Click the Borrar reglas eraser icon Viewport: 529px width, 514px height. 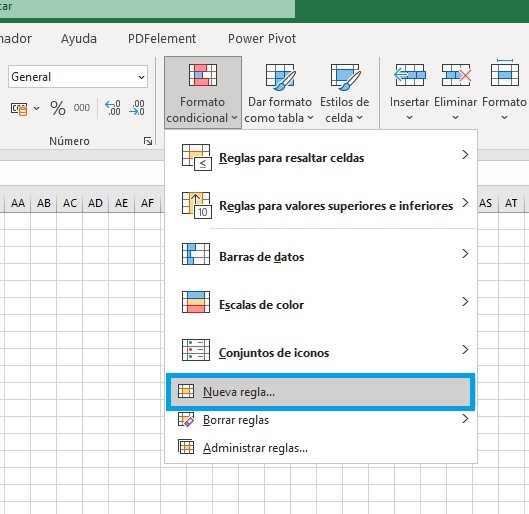click(x=186, y=419)
